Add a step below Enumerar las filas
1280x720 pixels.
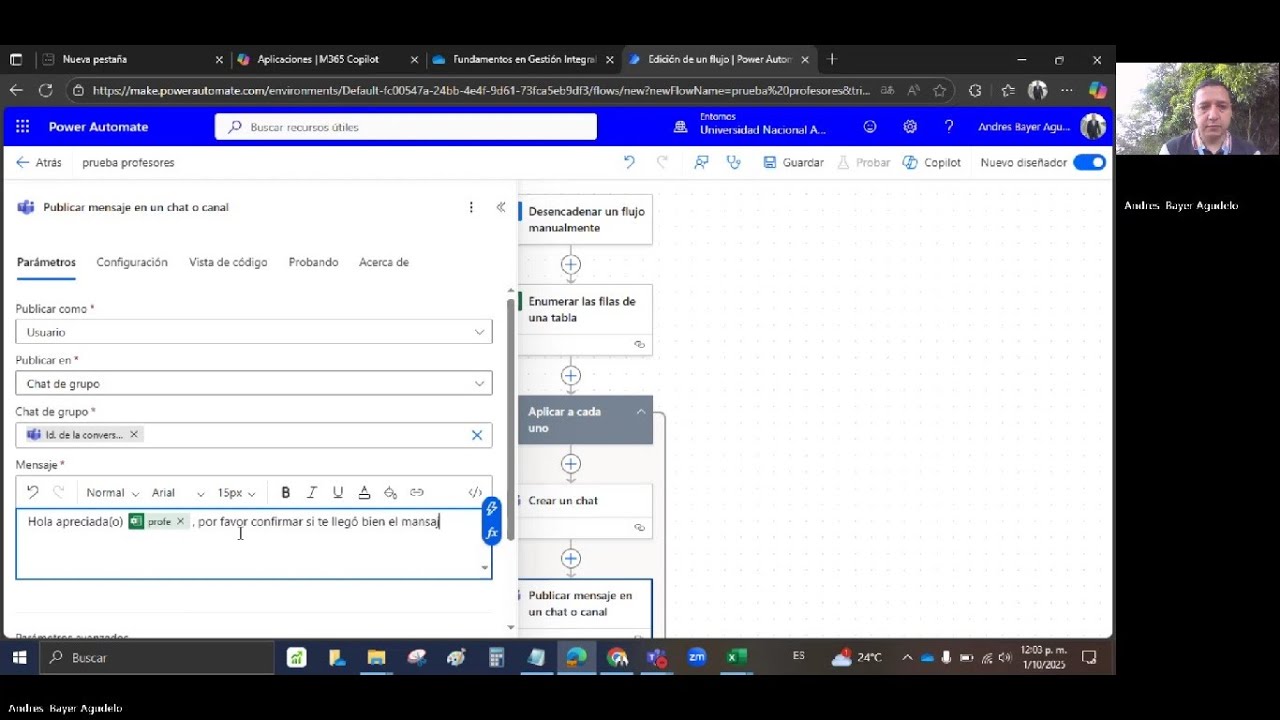tap(571, 376)
